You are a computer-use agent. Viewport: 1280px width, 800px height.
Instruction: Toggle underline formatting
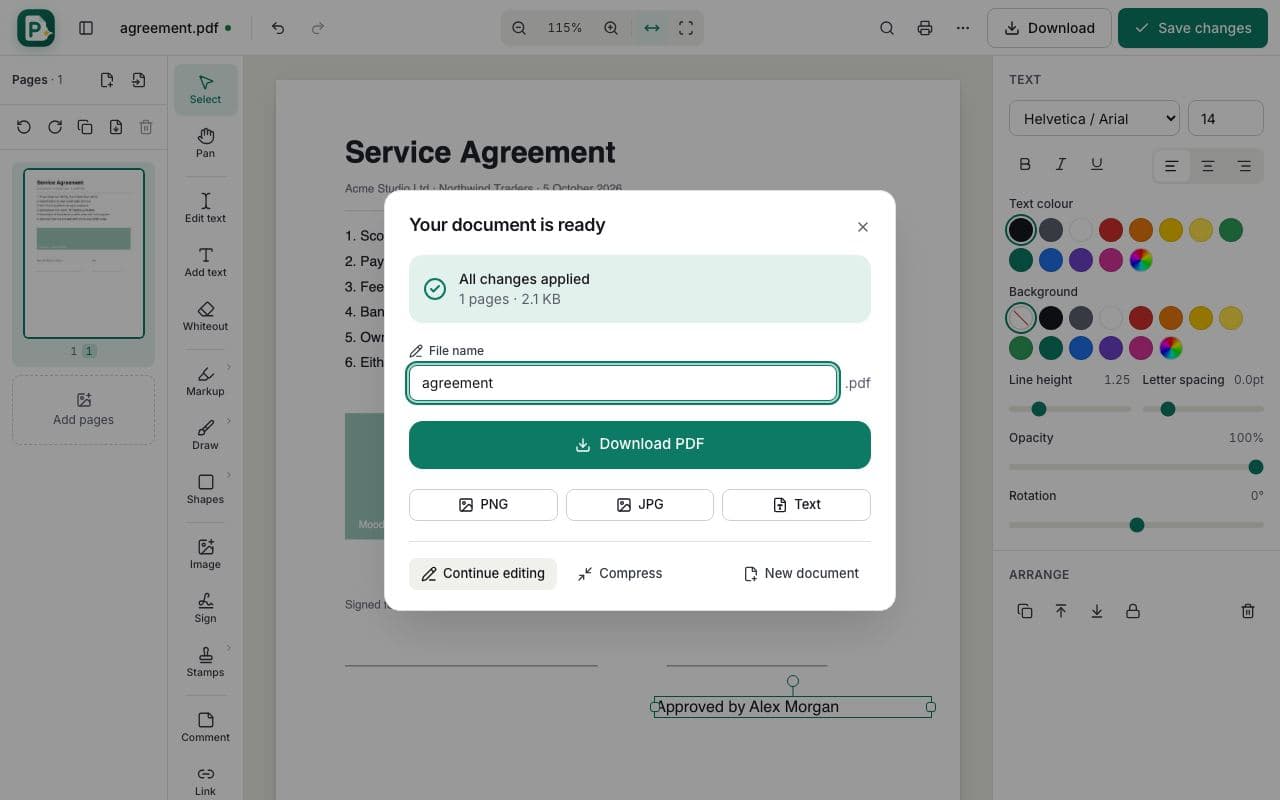1097,164
